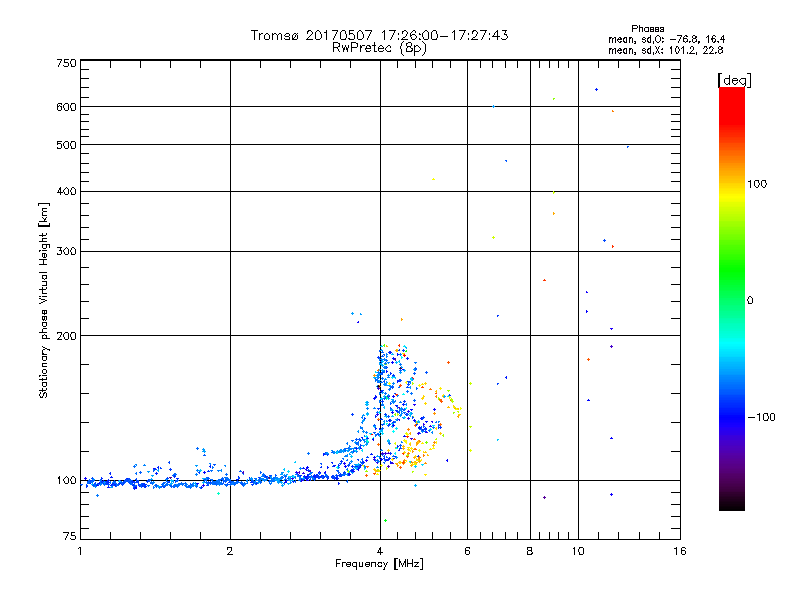Click the y-axis tick label '100'
800x600 pixels.
click(x=66, y=480)
